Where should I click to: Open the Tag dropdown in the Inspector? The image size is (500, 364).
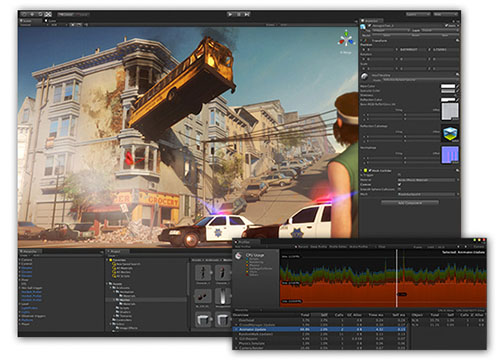[391, 30]
